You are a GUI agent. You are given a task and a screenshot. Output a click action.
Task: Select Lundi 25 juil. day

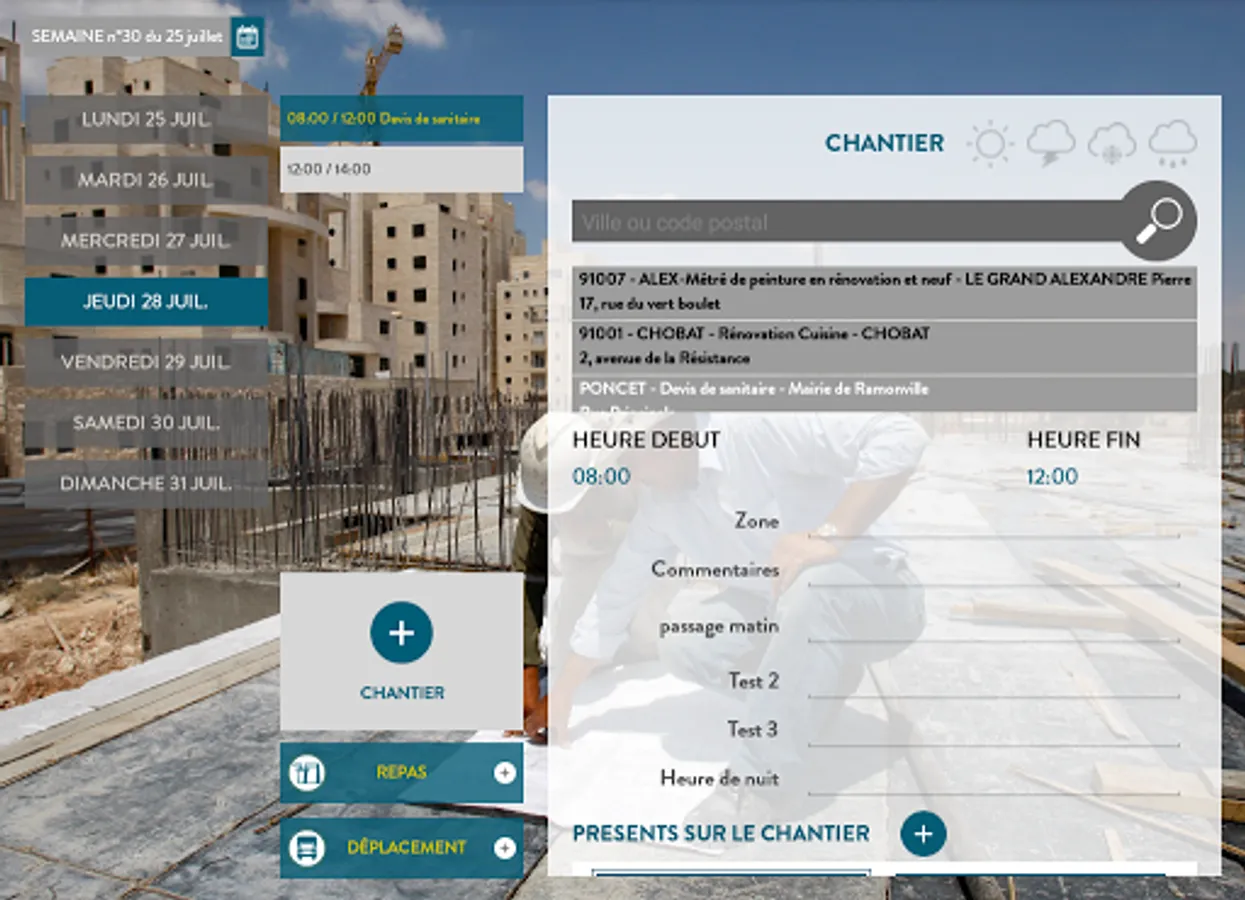(x=147, y=120)
